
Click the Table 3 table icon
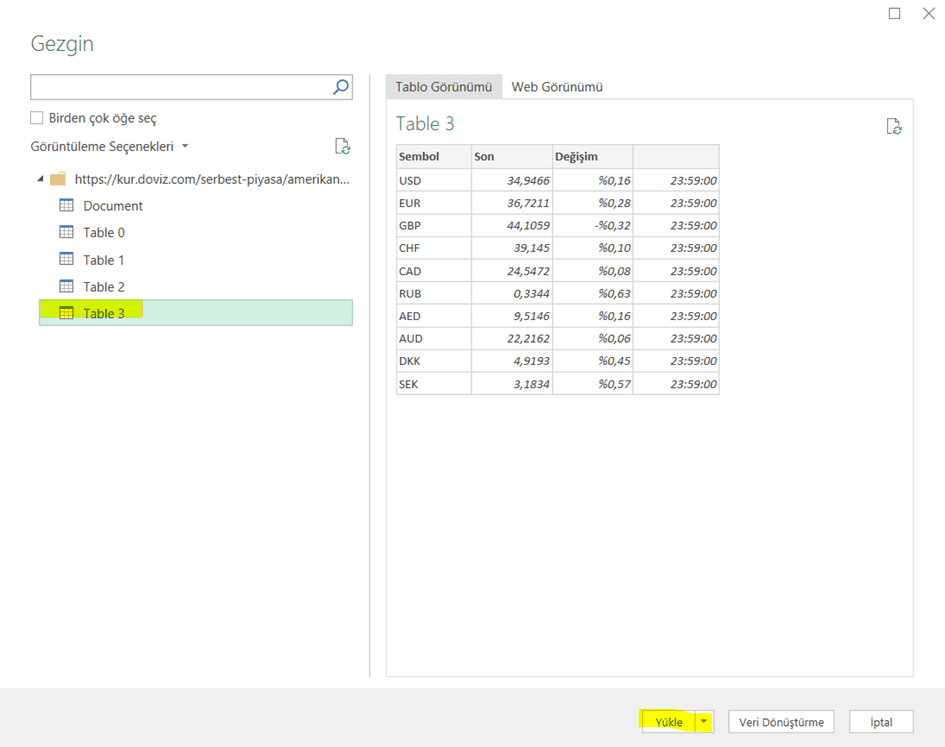click(66, 313)
